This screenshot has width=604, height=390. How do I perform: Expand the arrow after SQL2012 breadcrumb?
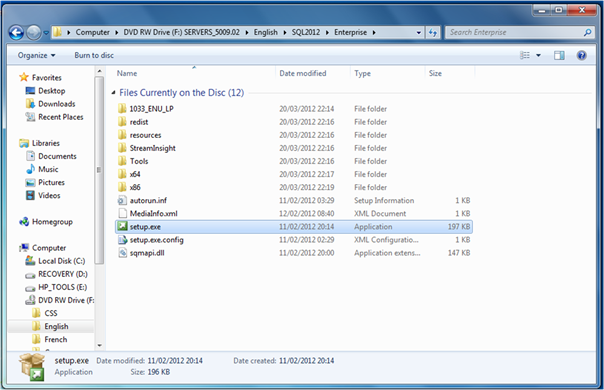327,33
